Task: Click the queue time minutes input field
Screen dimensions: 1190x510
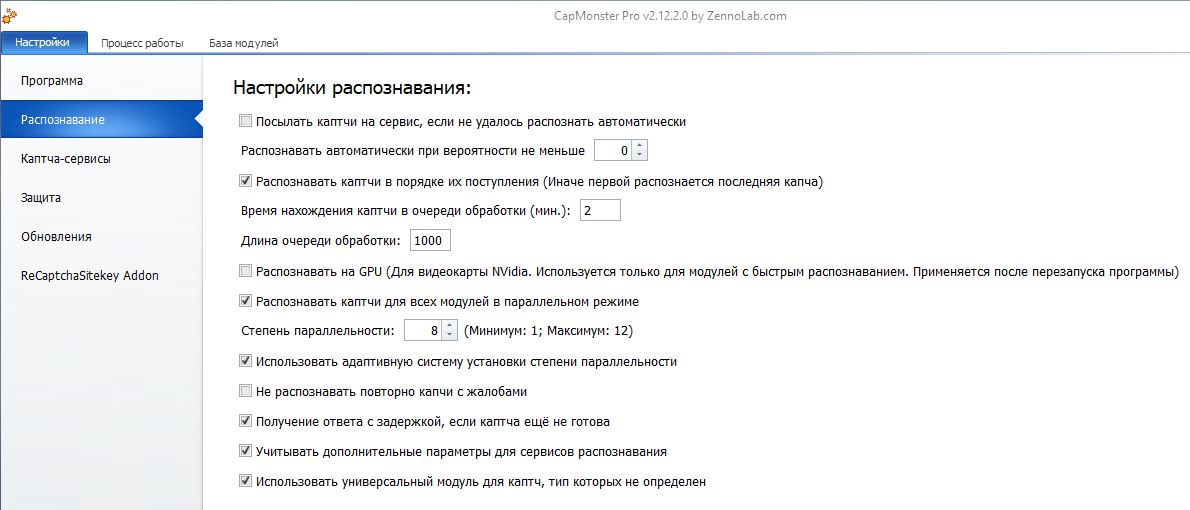Action: click(x=600, y=210)
